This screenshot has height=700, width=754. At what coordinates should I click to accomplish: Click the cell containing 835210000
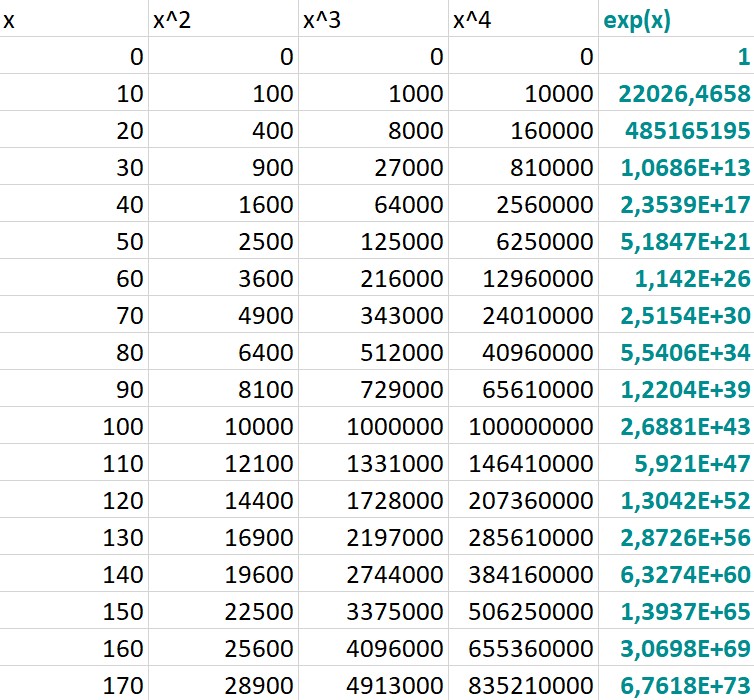coord(524,684)
